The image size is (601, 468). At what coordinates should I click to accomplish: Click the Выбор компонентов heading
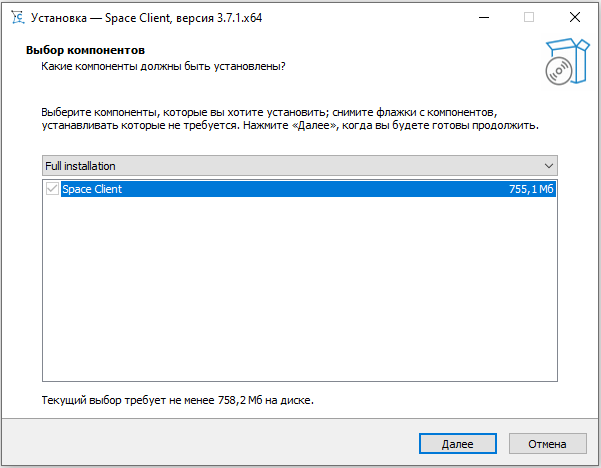coord(85,50)
